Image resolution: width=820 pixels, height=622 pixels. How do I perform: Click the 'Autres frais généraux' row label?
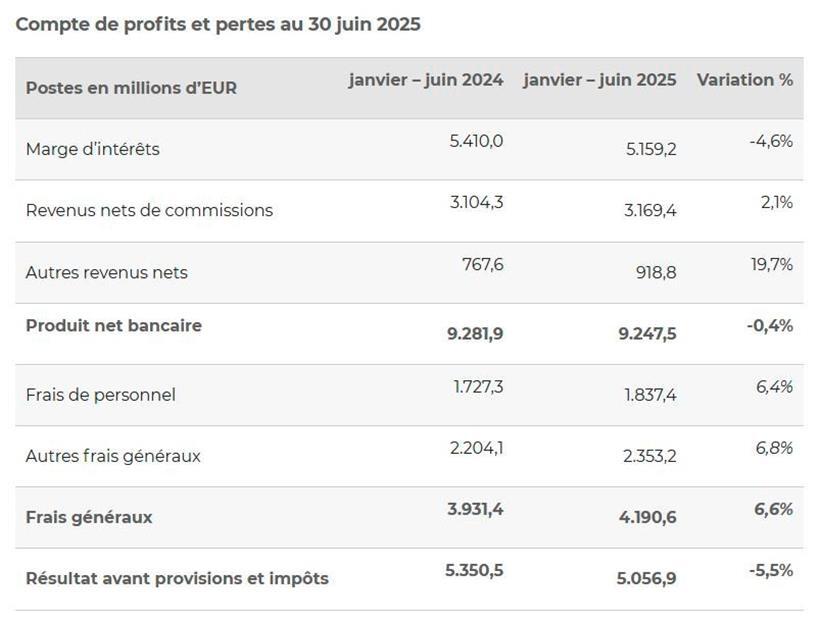(113, 456)
